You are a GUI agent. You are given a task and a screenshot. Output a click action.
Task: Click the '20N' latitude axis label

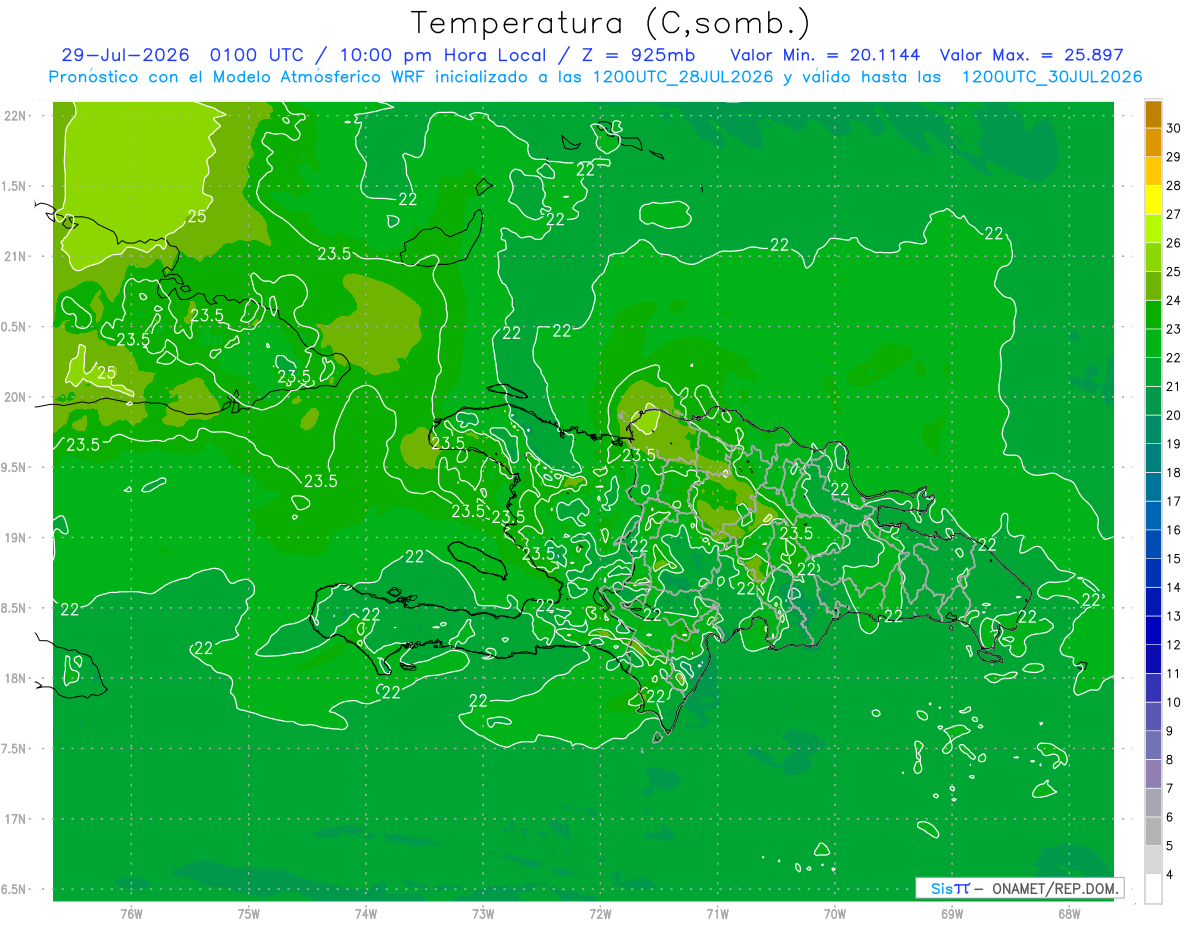17,397
